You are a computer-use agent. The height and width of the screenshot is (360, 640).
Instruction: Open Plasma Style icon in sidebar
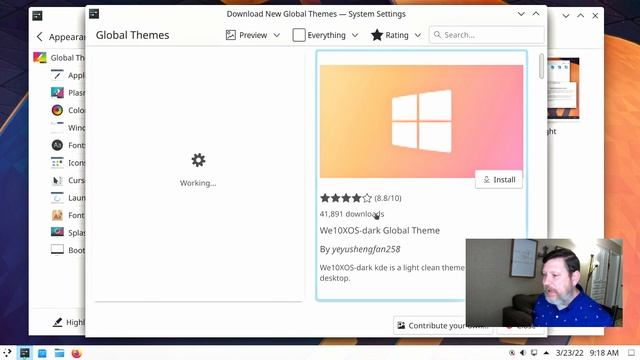pyautogui.click(x=57, y=93)
